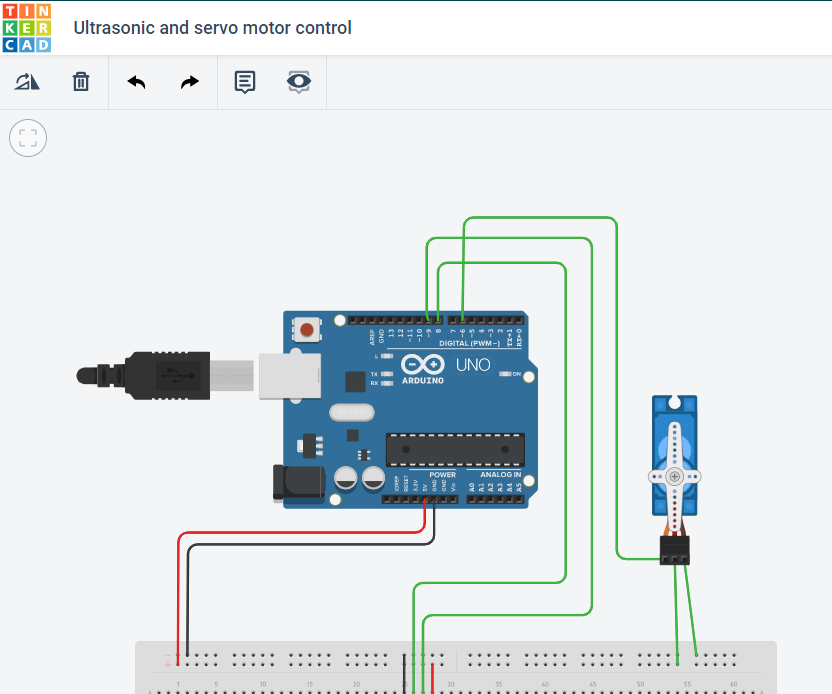Click the Tinkercad logo
Viewport: 832px width, 694px height.
[x=27, y=27]
